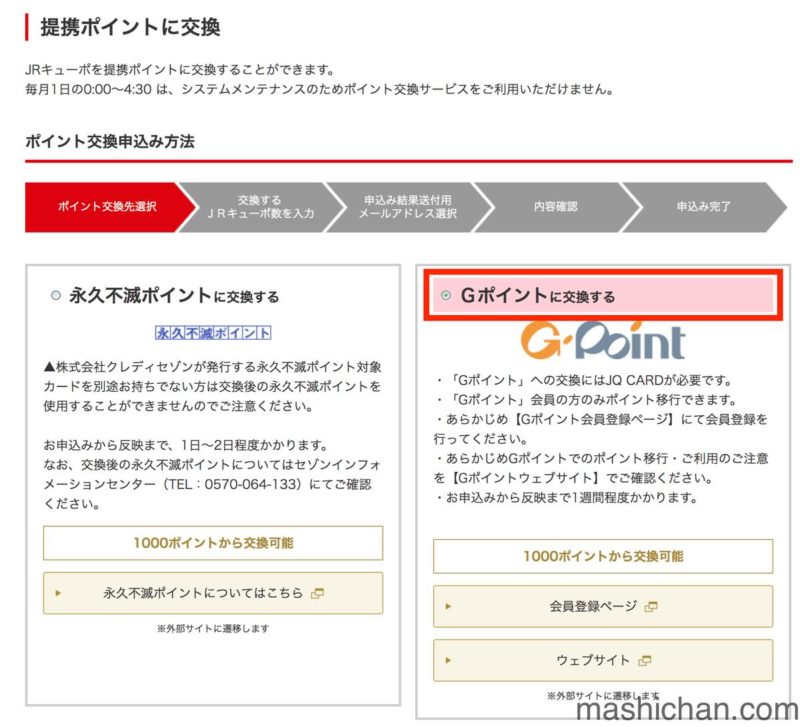Click the TEL：0570-064-133 phone number text
Image resolution: width=800 pixels, height=727 pixels.
point(234,484)
